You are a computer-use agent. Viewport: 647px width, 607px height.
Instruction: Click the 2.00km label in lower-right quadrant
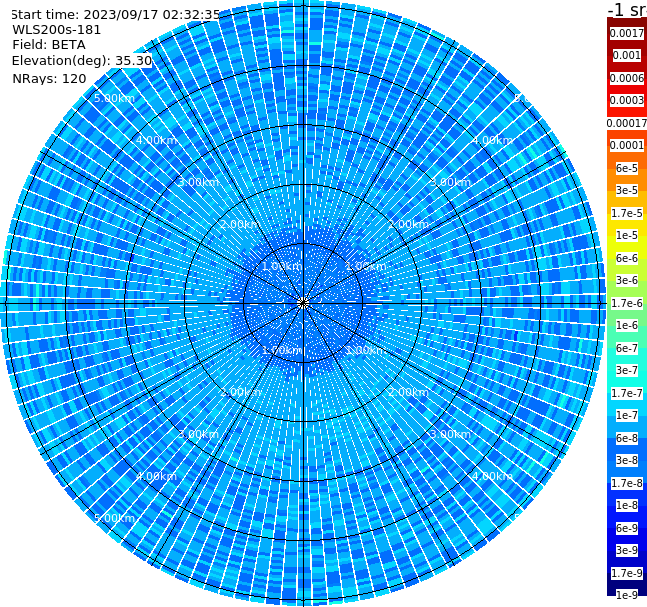point(408,392)
